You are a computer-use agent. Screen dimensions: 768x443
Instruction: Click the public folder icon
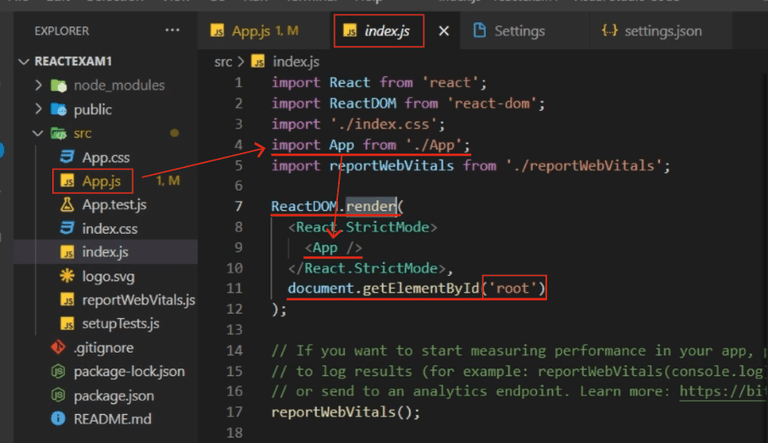pos(59,109)
